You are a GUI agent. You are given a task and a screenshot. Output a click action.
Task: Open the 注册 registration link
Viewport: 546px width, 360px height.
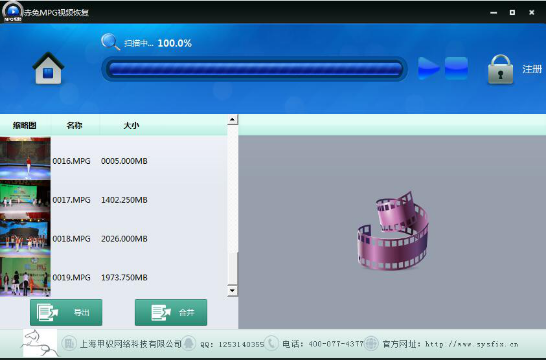pos(532,69)
